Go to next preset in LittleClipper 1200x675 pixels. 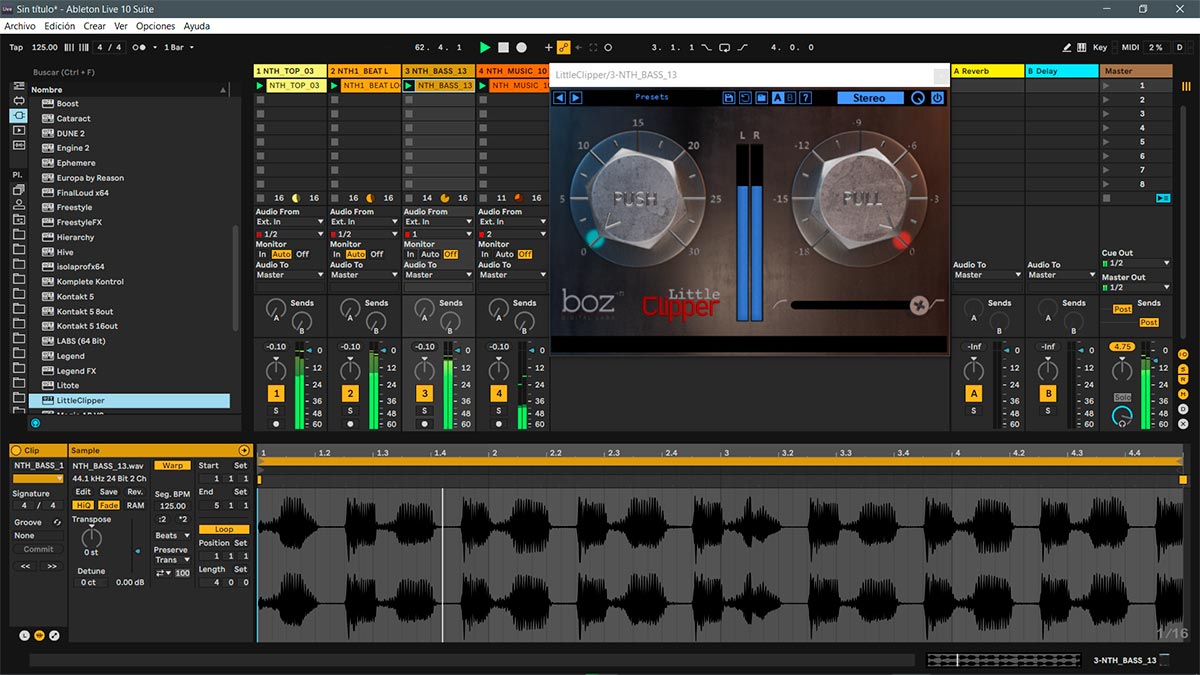coord(576,98)
